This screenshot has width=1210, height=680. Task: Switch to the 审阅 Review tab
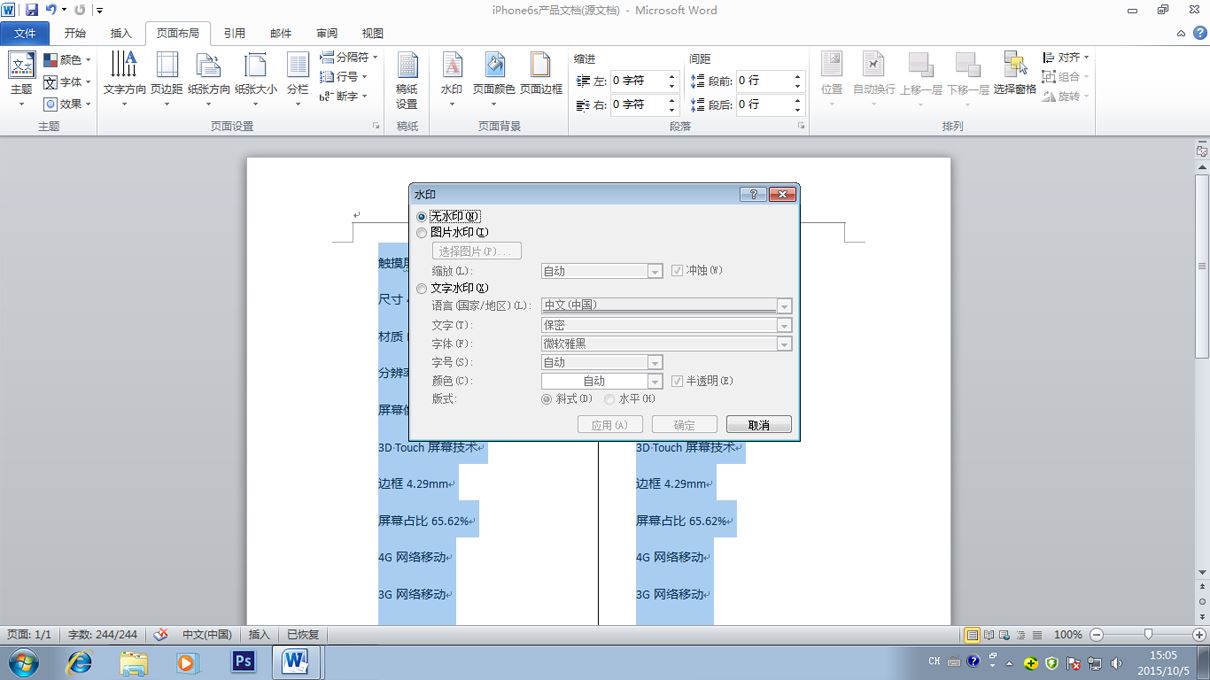pos(327,33)
